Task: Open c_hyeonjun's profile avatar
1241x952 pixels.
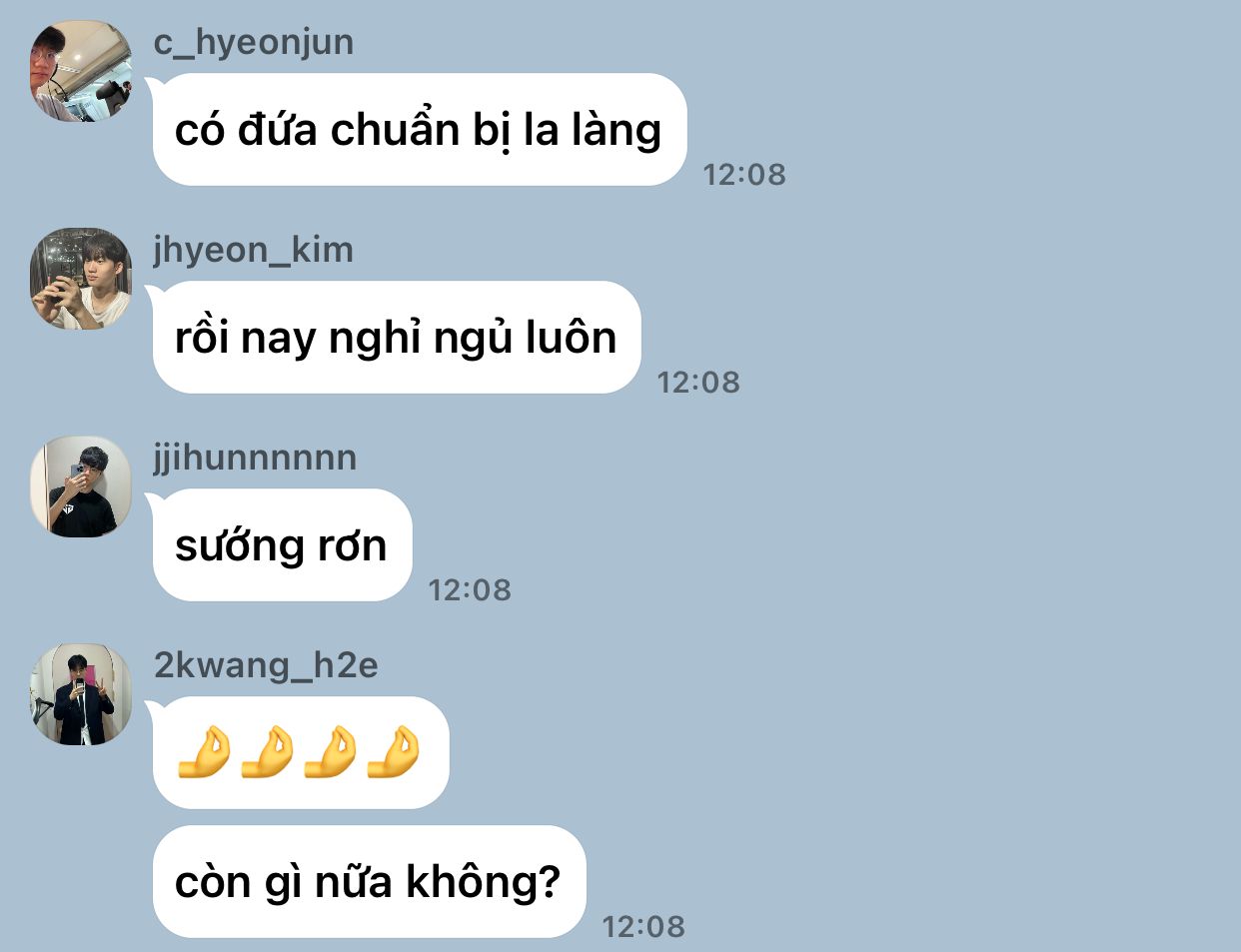Action: (x=81, y=71)
